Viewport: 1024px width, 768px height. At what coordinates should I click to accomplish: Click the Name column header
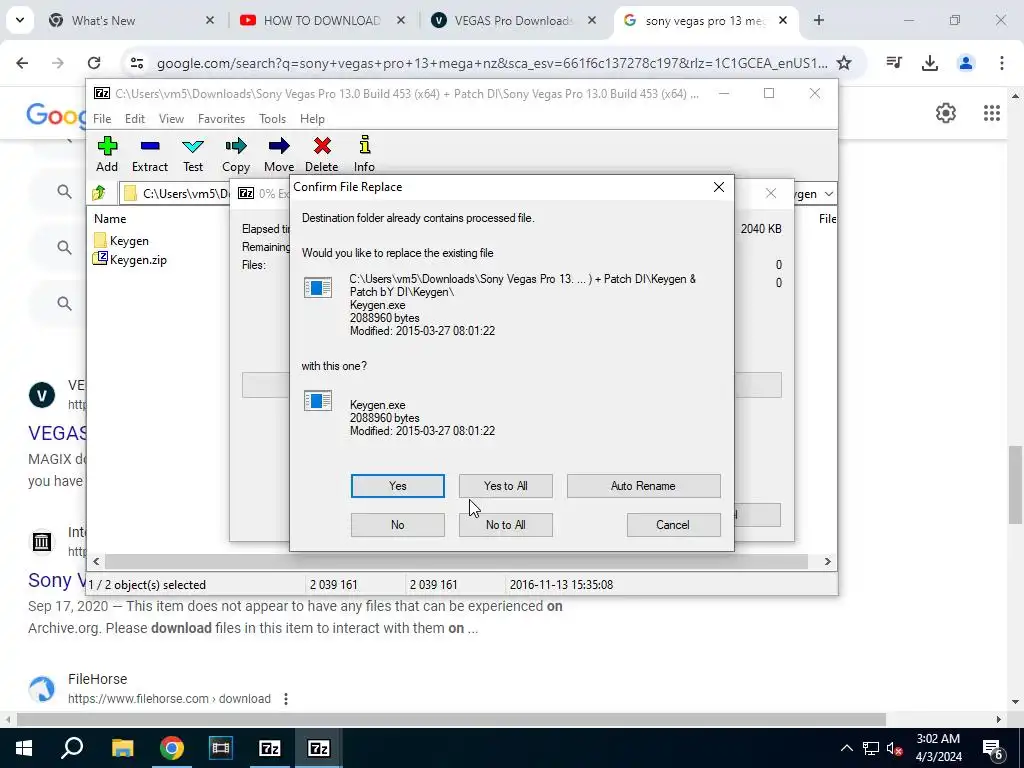(110, 219)
